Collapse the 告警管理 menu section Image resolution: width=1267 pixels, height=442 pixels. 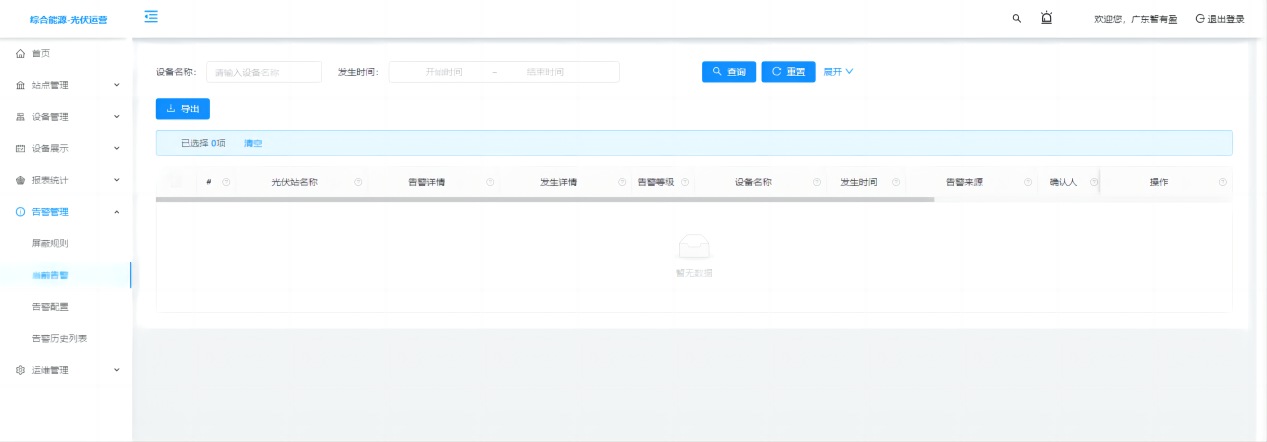pos(116,212)
